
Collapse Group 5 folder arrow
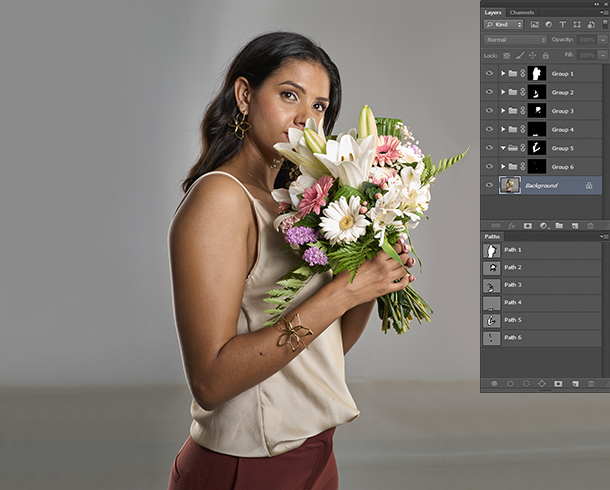click(x=503, y=148)
